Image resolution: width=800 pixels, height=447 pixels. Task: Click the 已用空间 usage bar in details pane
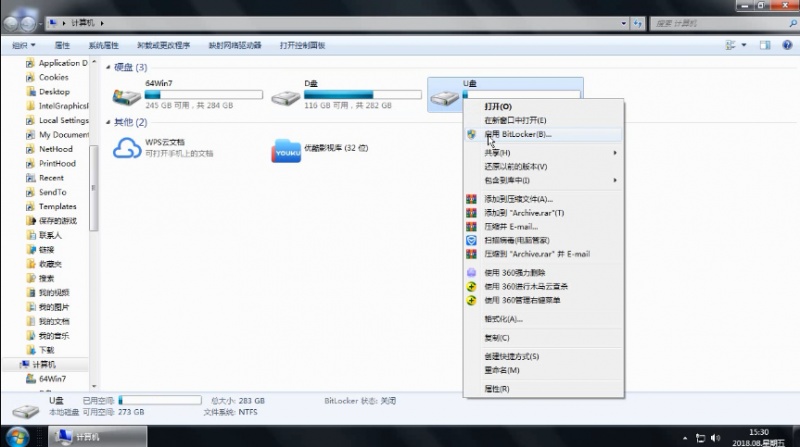click(x=160, y=401)
